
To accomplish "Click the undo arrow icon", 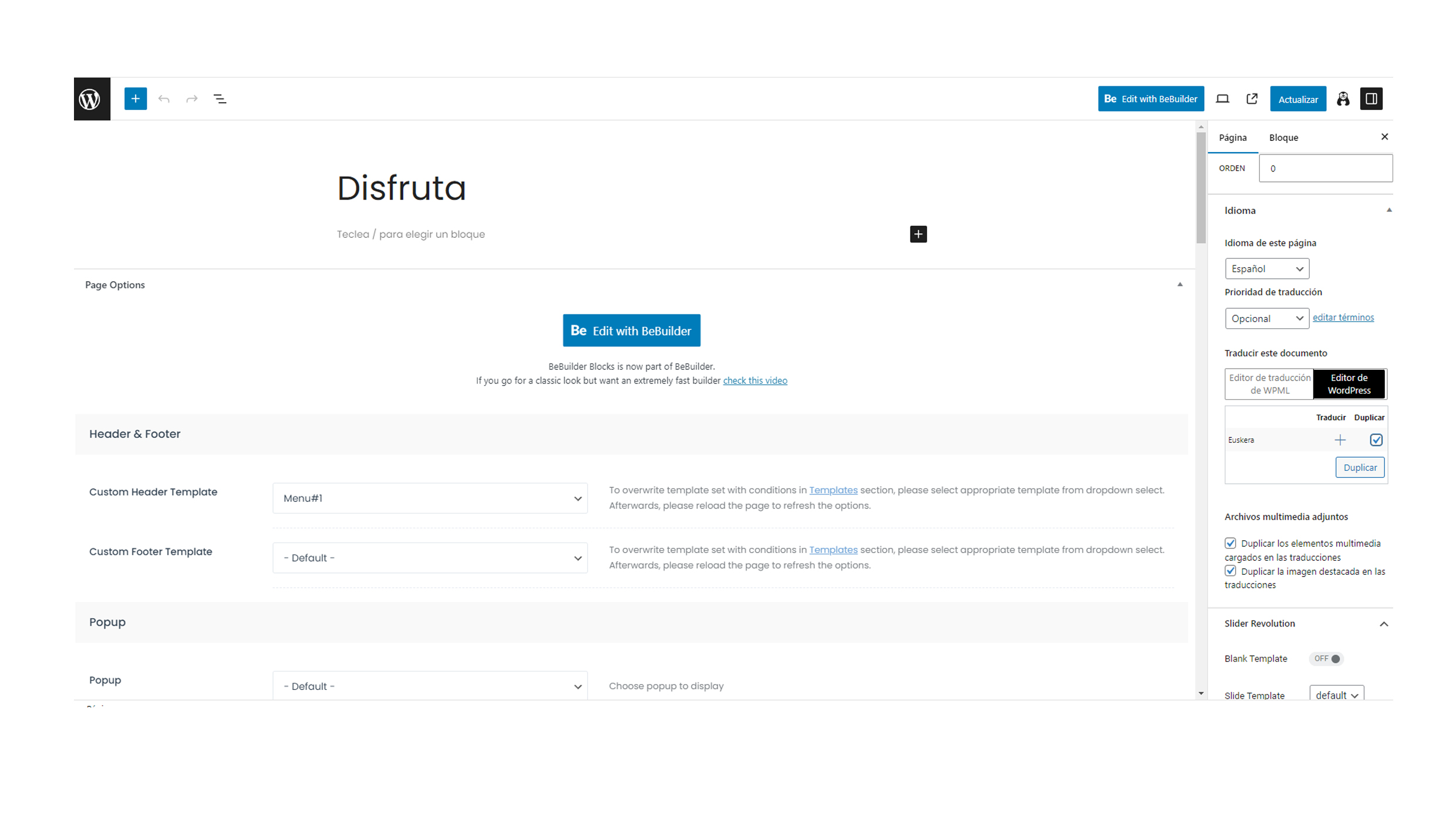I will (164, 99).
